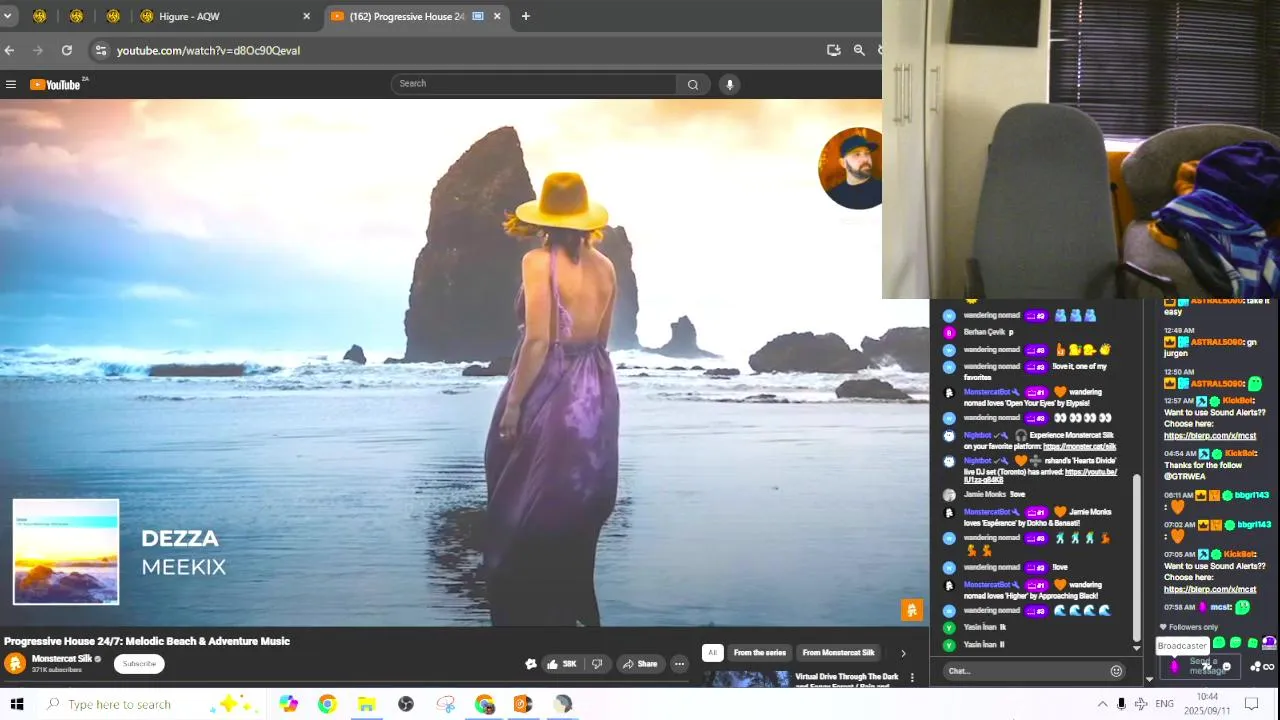Open File Explorer from the taskbar
Viewport: 1280px width, 720px height.
point(366,704)
